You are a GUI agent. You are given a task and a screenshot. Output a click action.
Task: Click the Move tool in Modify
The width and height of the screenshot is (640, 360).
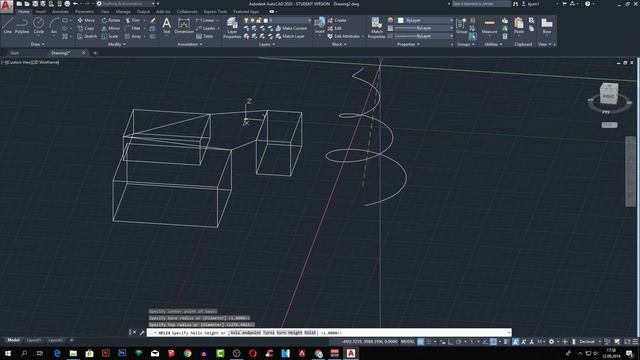tap(86, 20)
